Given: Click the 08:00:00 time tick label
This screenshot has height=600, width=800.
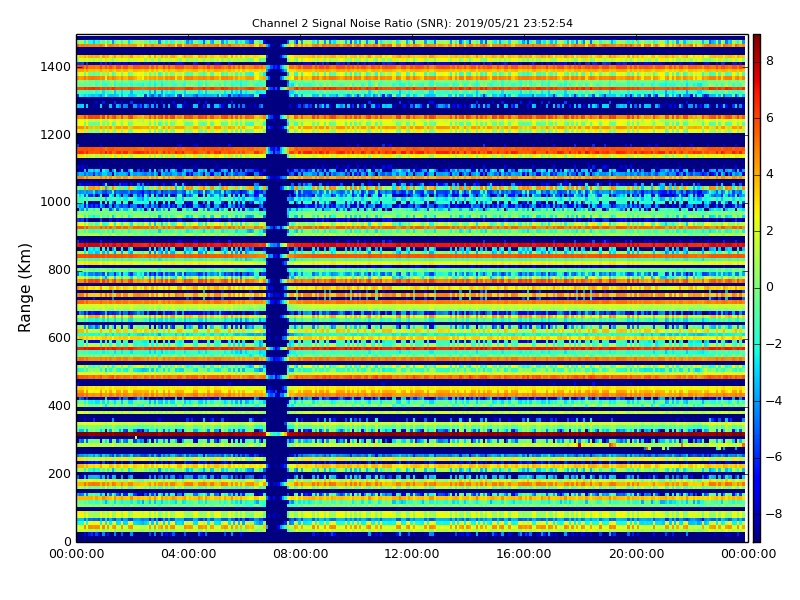Looking at the screenshot, I should 301,554.
